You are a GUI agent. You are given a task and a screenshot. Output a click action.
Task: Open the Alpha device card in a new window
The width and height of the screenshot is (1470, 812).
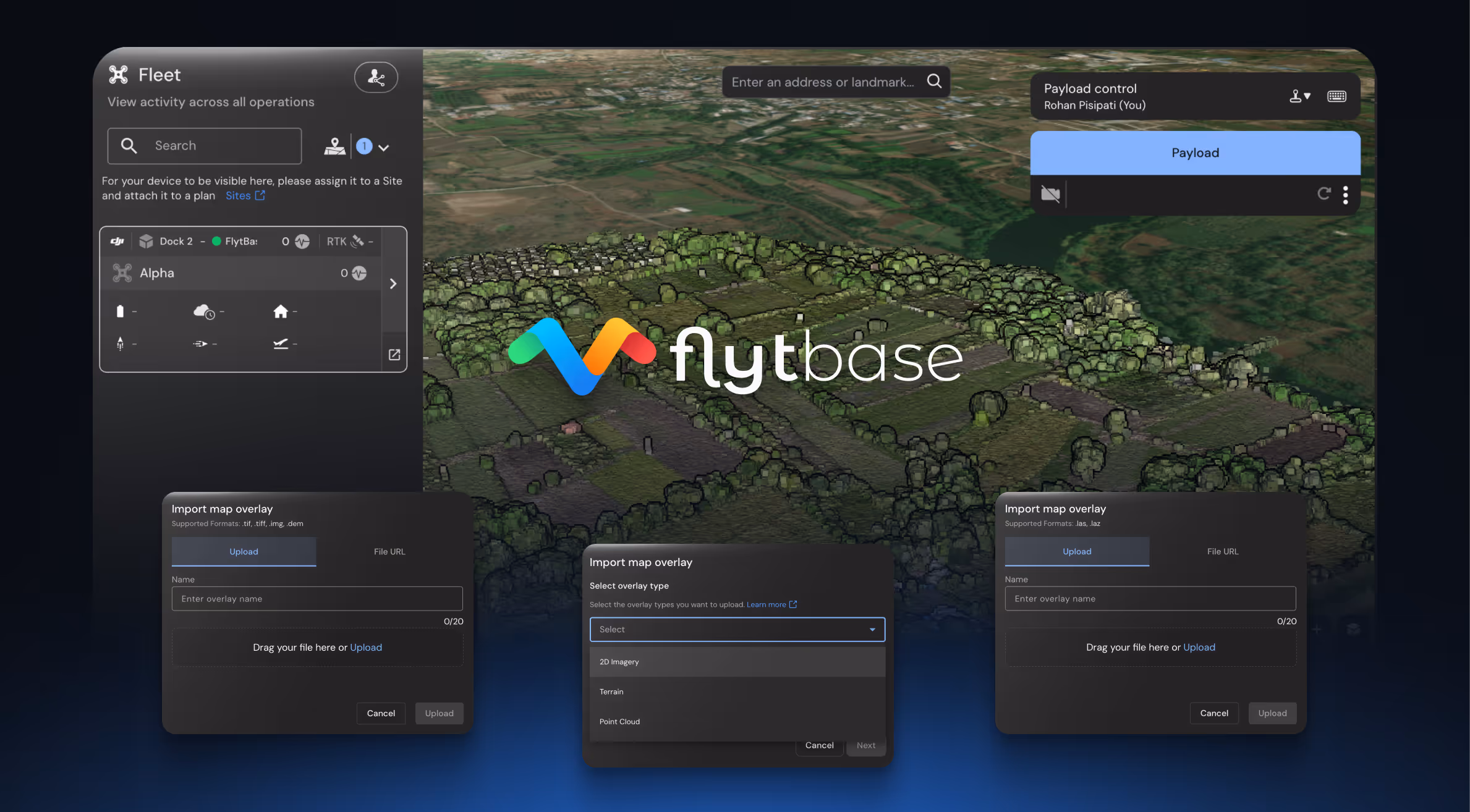point(394,355)
